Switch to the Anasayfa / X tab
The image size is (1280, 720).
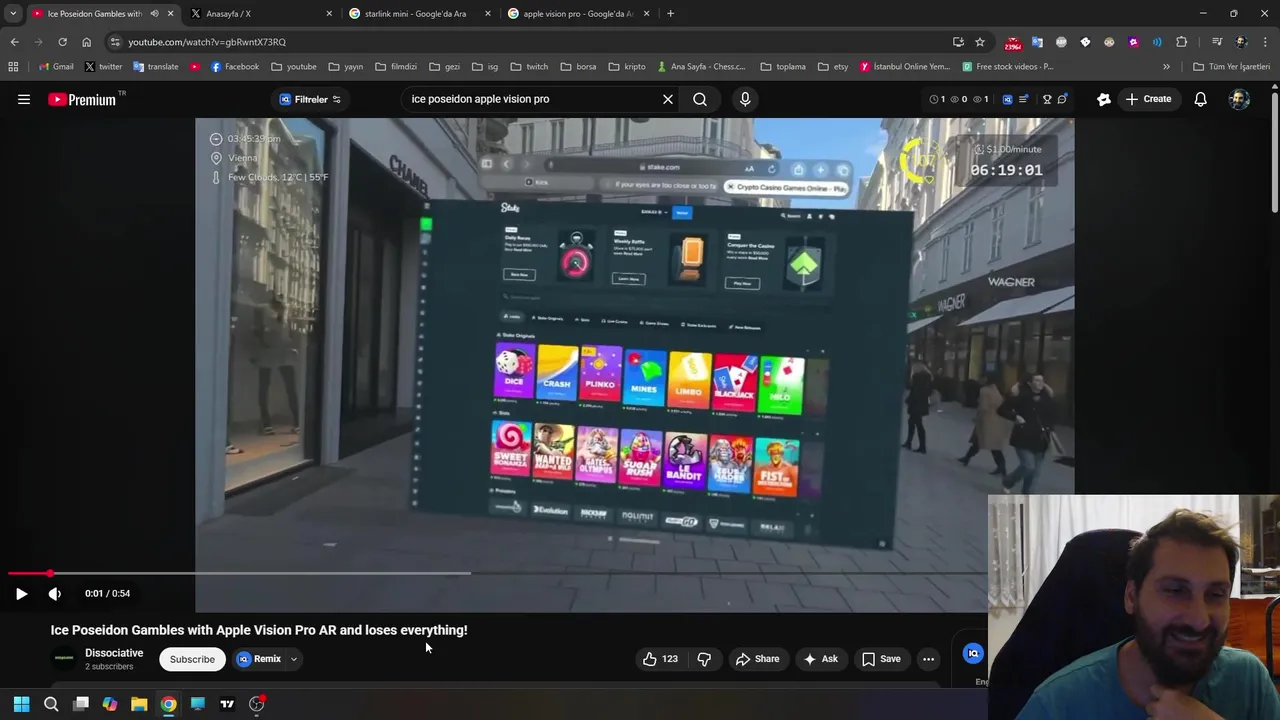coord(261,14)
